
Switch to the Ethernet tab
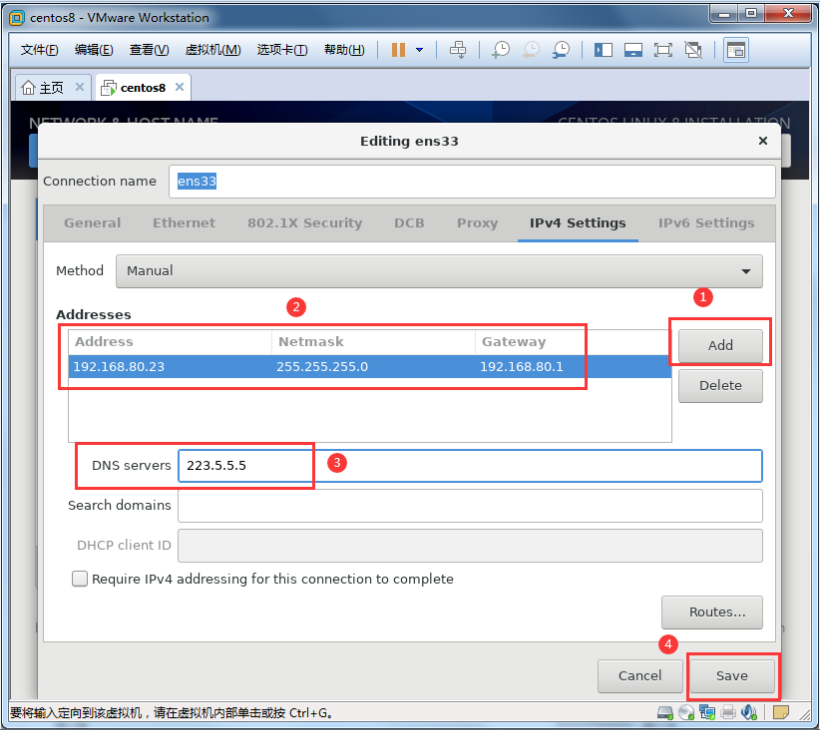[x=184, y=223]
